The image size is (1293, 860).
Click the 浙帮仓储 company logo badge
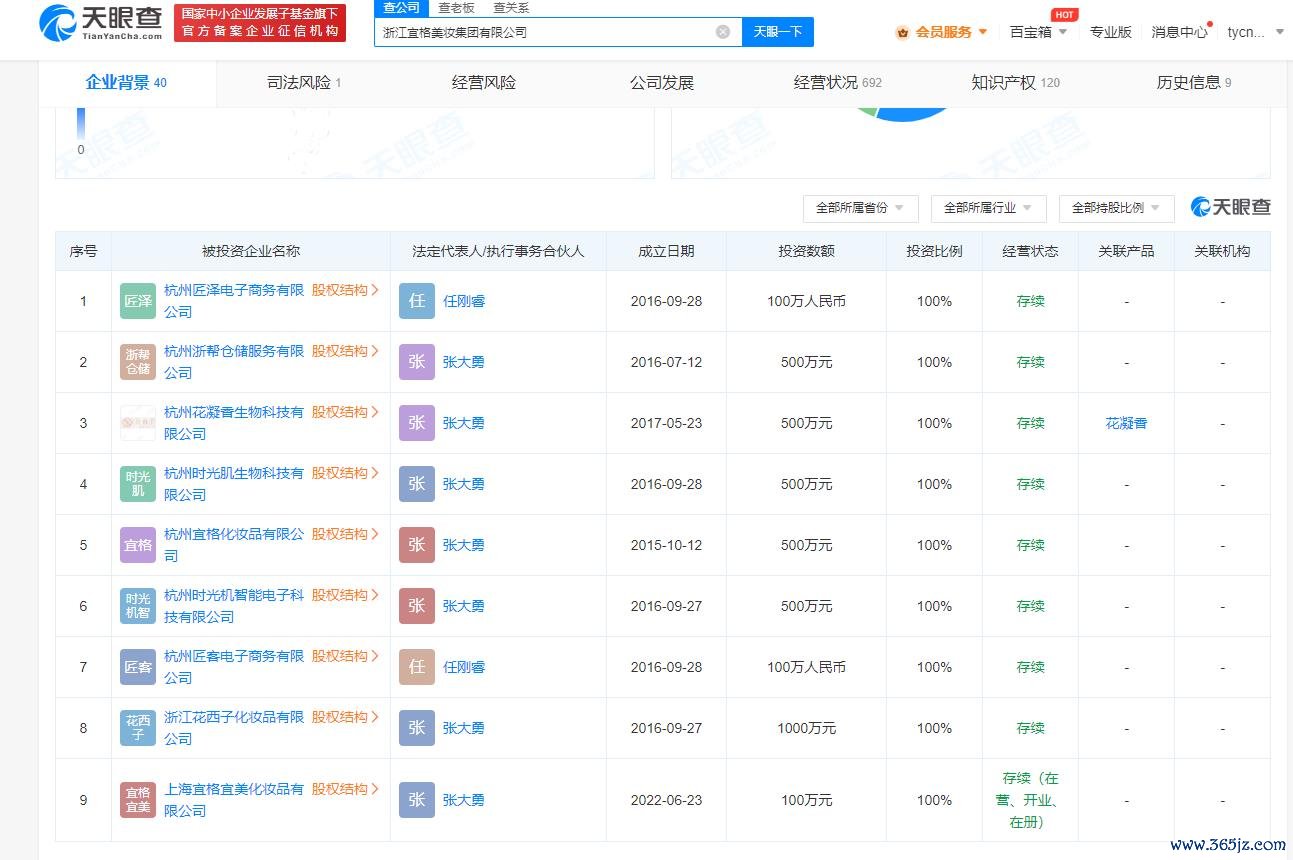(138, 362)
